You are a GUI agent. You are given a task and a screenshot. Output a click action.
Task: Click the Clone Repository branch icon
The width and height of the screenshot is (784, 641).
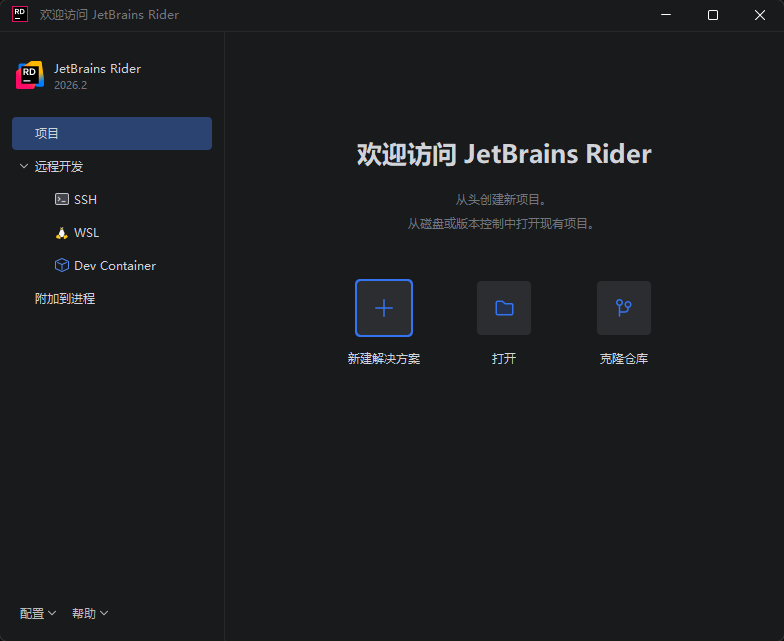point(624,308)
